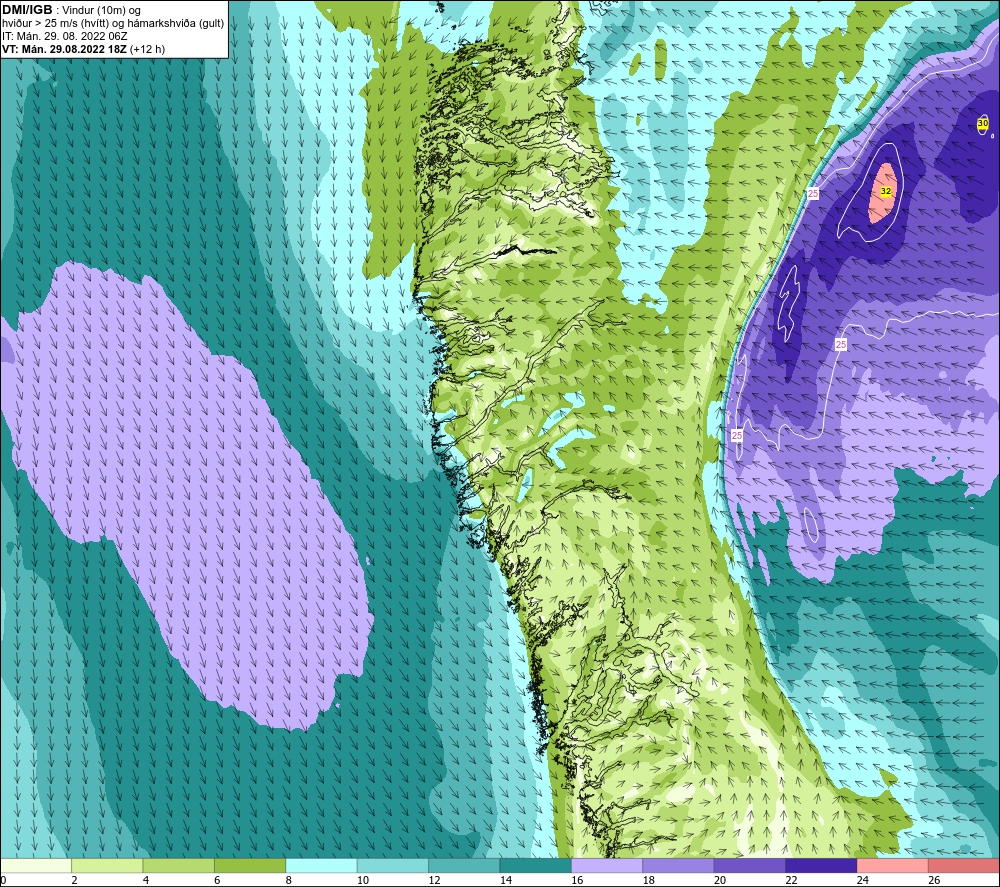Image resolution: width=1000 pixels, height=887 pixels.
Task: Pick the pink 24–26 m/s swatch
Action: [x=893, y=865]
